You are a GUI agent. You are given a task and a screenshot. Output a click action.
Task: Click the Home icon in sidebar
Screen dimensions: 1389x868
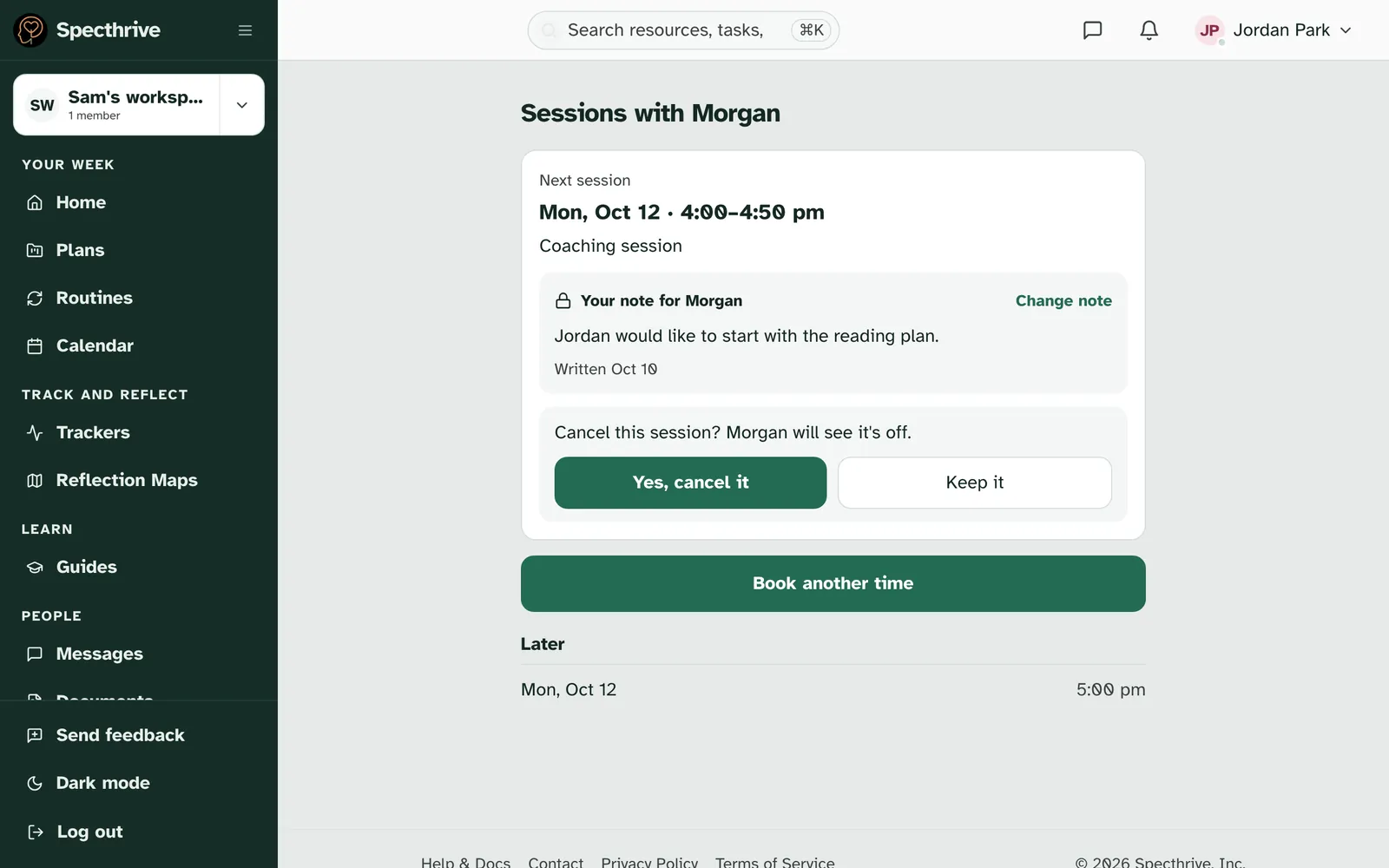pos(35,202)
